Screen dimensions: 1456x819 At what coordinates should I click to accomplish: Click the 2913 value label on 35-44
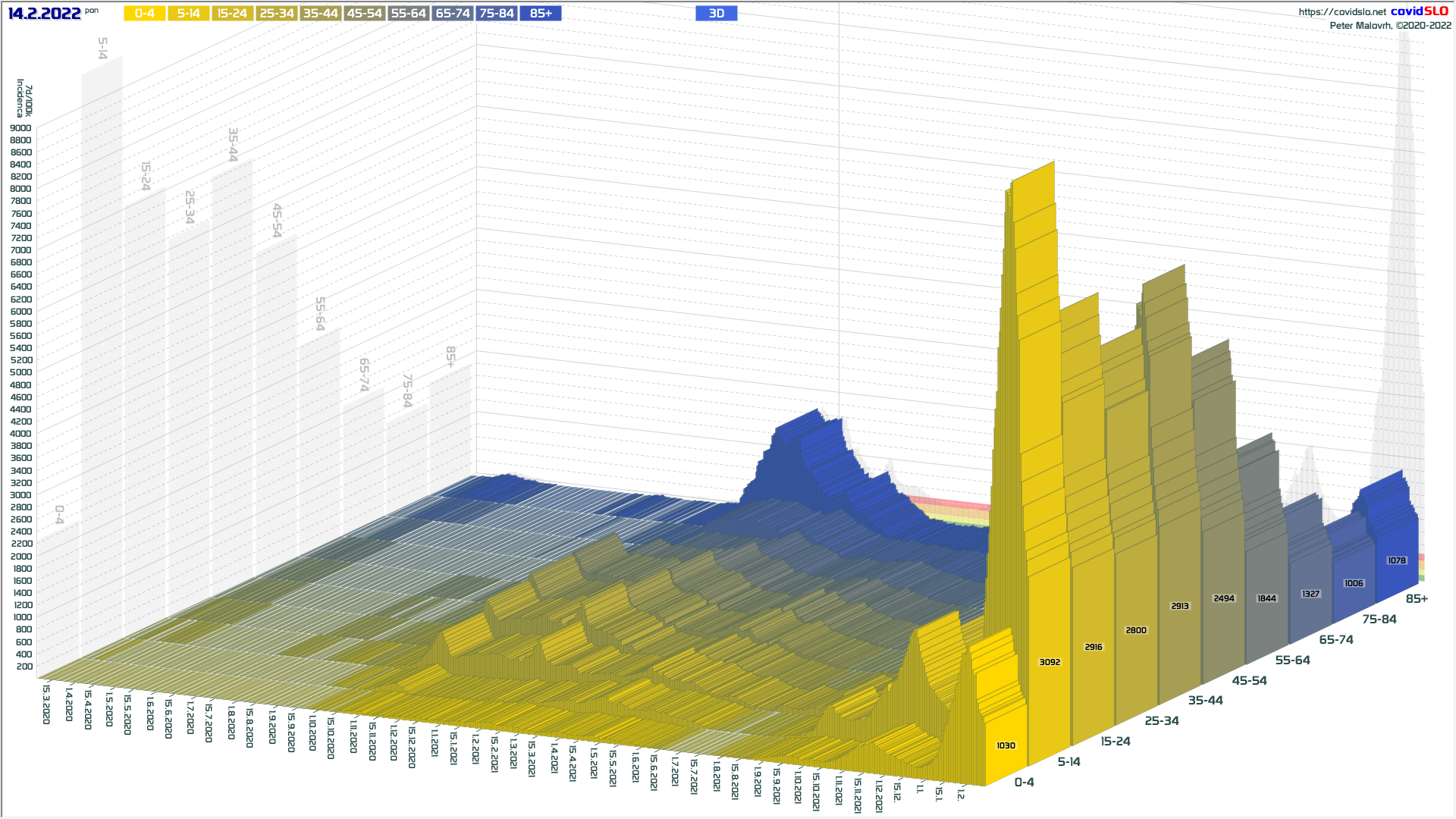coord(1180,606)
